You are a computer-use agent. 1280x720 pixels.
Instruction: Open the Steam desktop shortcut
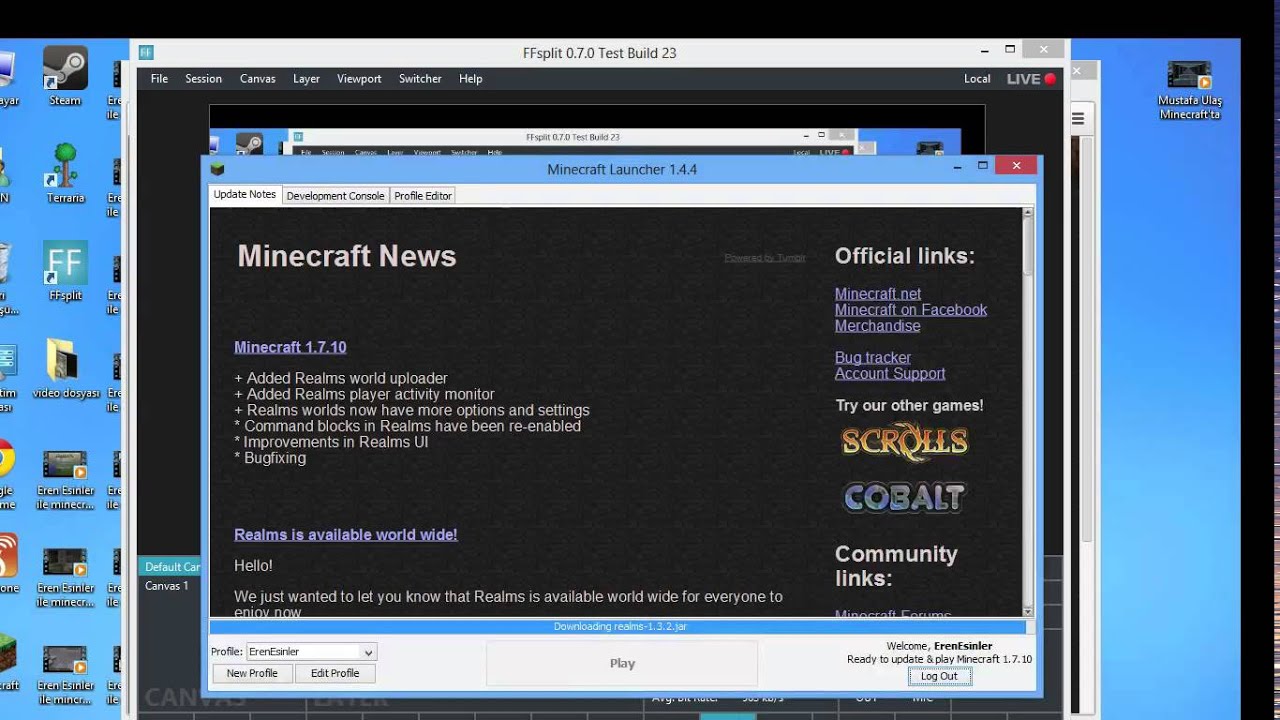point(65,76)
